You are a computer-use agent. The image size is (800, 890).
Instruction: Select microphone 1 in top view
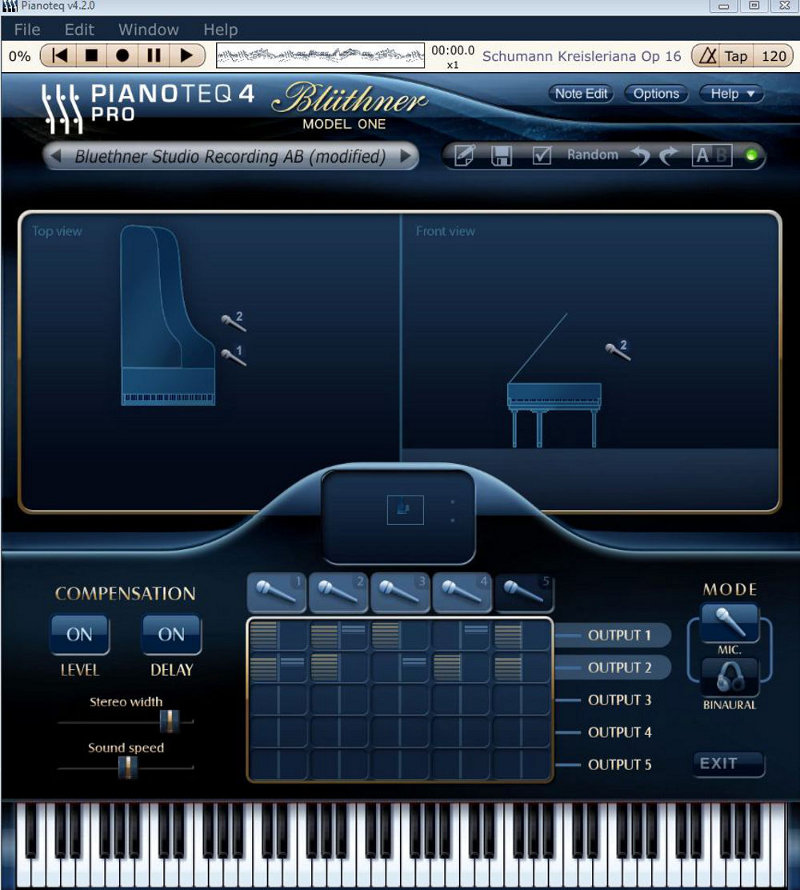[x=233, y=356]
